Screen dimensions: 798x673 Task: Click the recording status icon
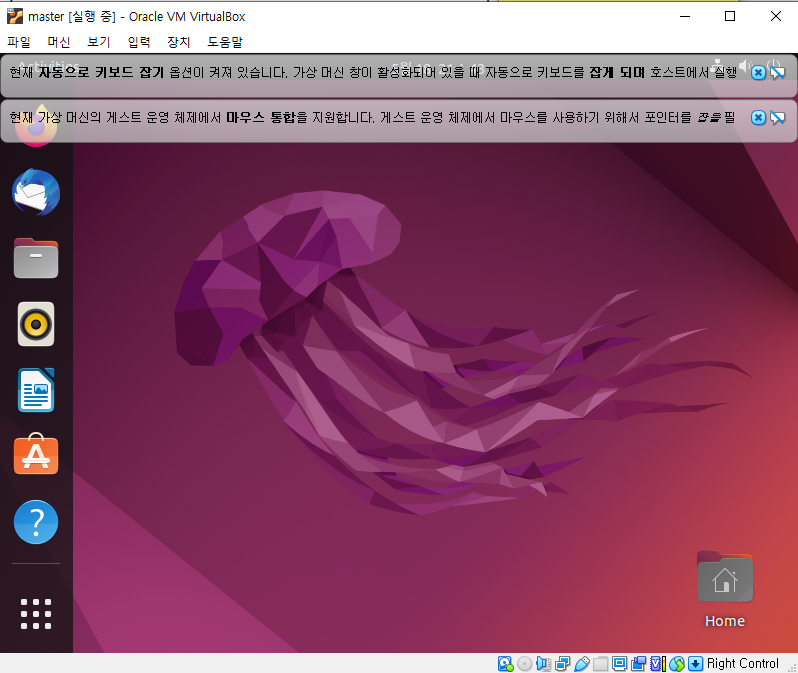click(638, 663)
